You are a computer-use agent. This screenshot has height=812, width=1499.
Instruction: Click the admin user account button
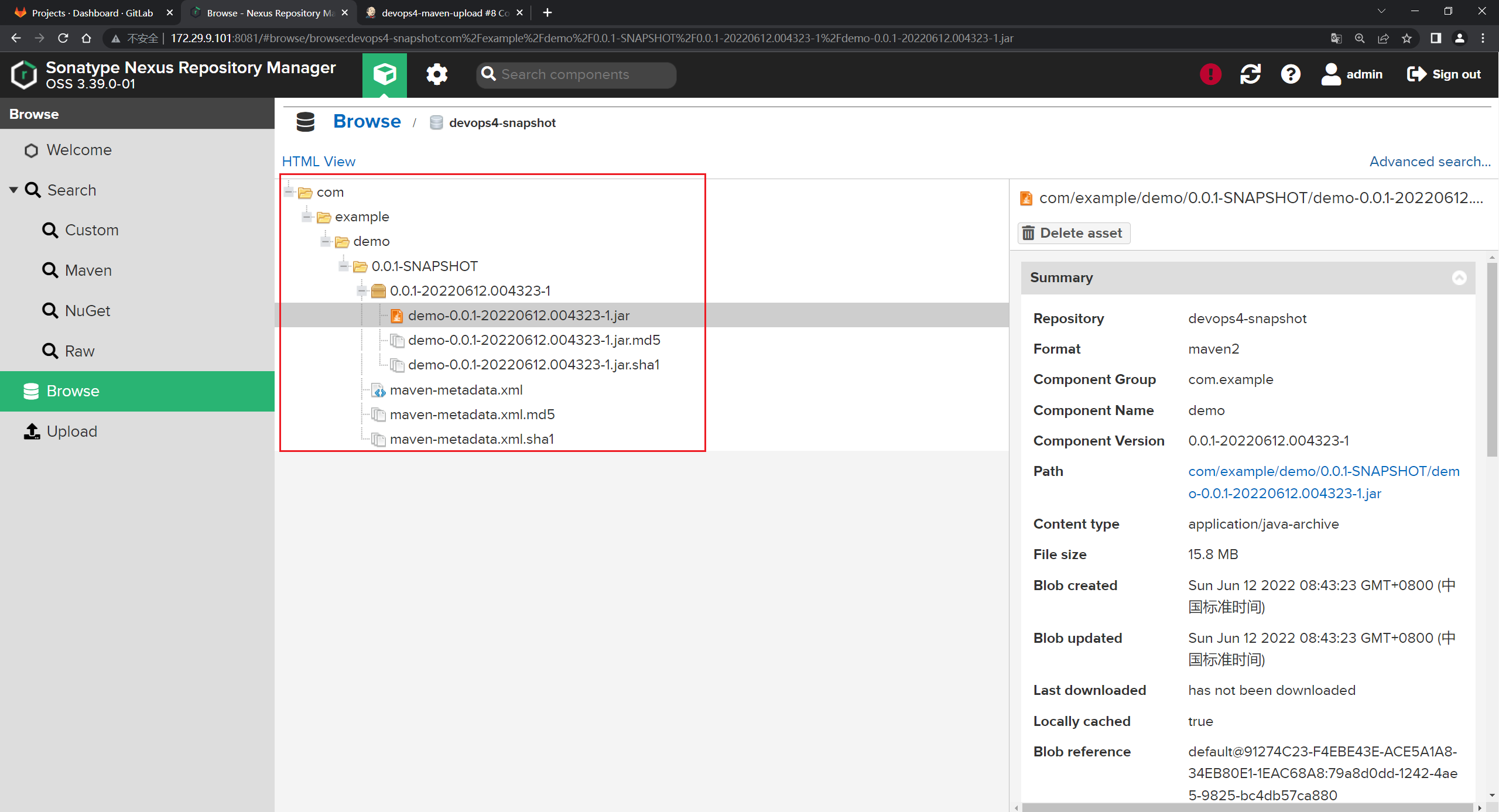(x=1352, y=74)
